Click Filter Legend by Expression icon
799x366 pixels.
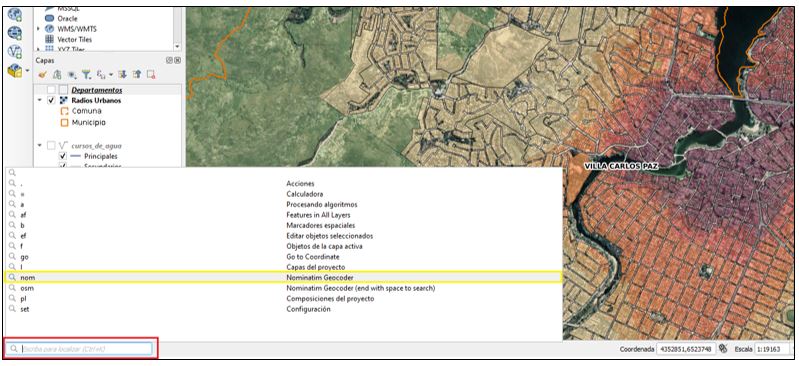point(101,74)
